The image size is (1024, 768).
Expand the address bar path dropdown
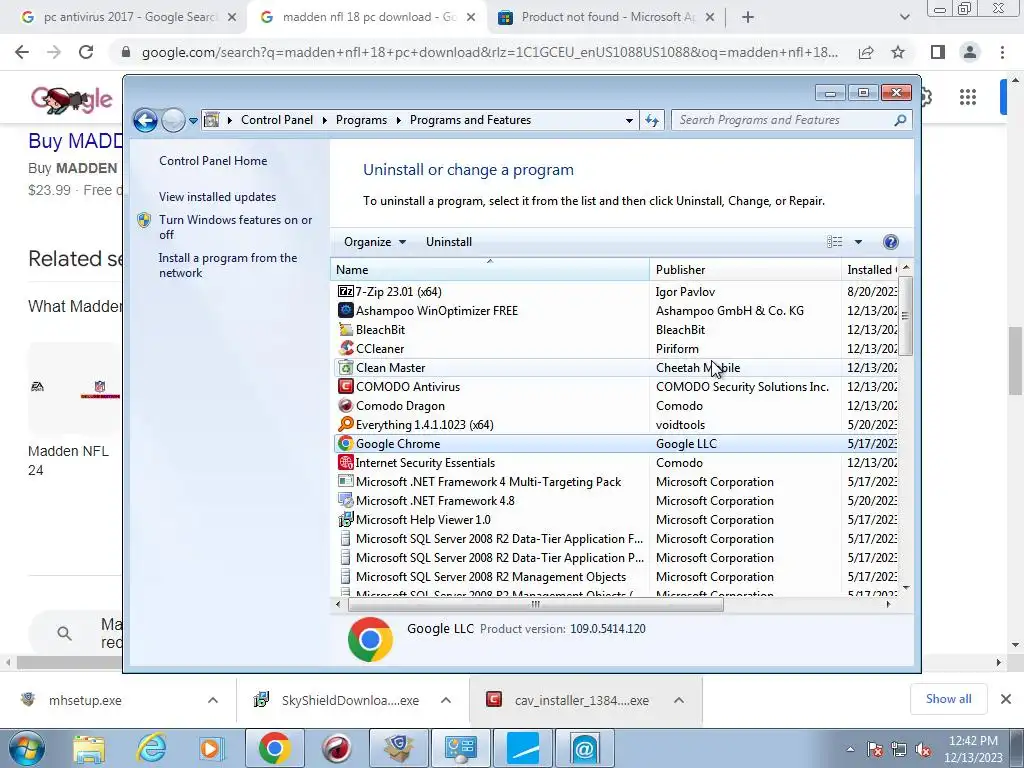coord(629,120)
